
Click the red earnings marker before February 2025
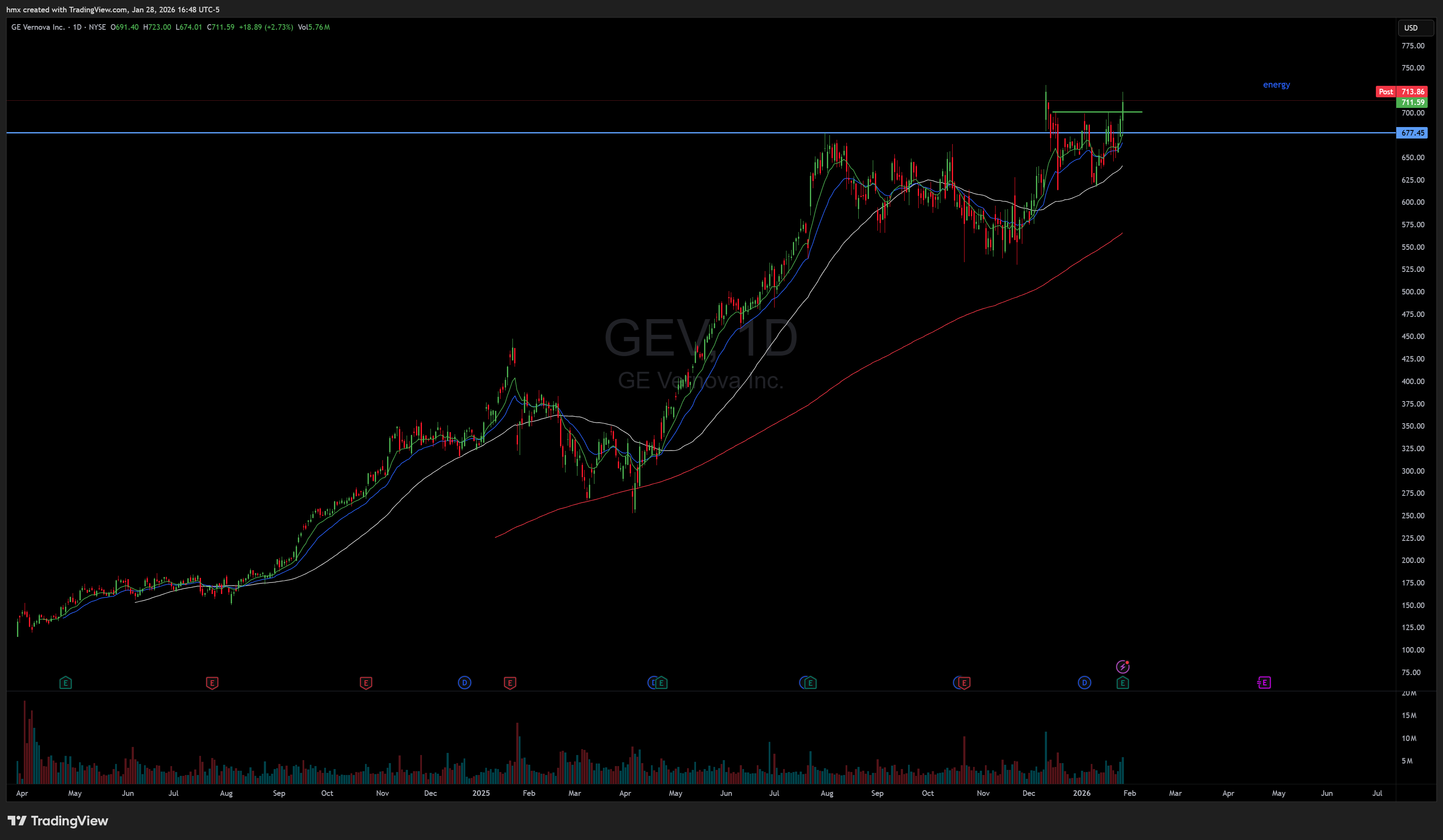[509, 682]
